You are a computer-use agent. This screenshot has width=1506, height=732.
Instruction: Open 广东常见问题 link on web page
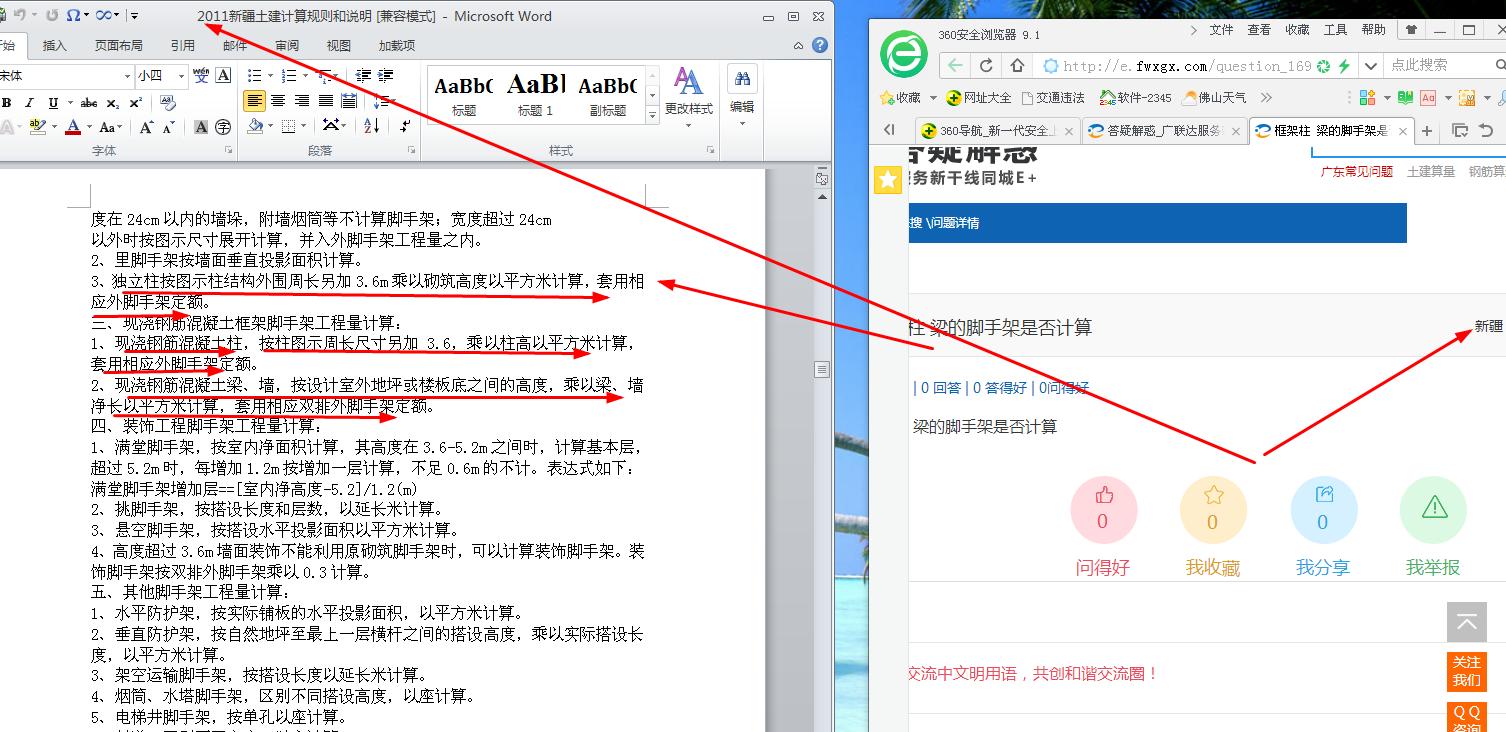click(1356, 171)
